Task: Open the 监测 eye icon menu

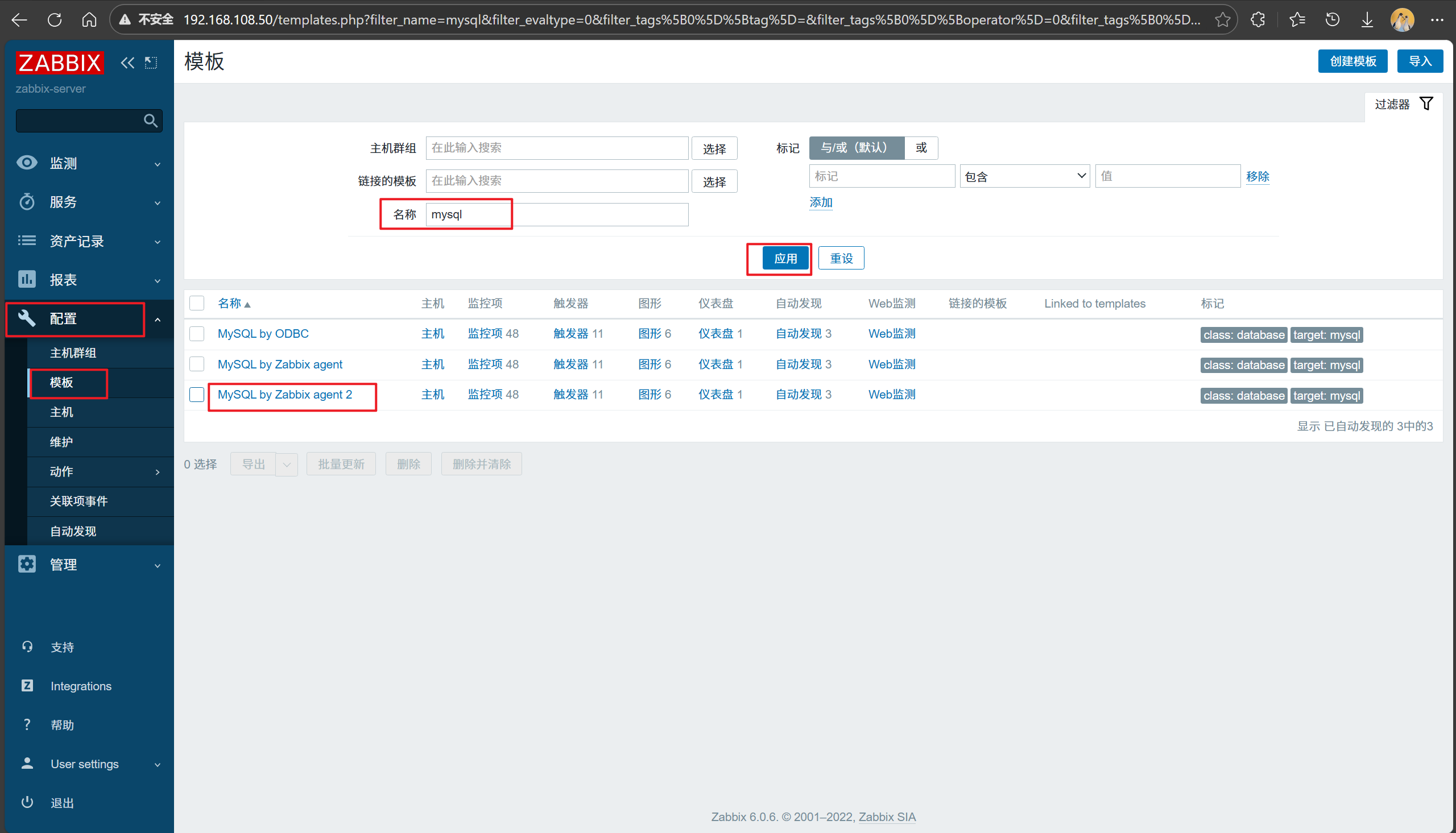Action: pyautogui.click(x=27, y=163)
